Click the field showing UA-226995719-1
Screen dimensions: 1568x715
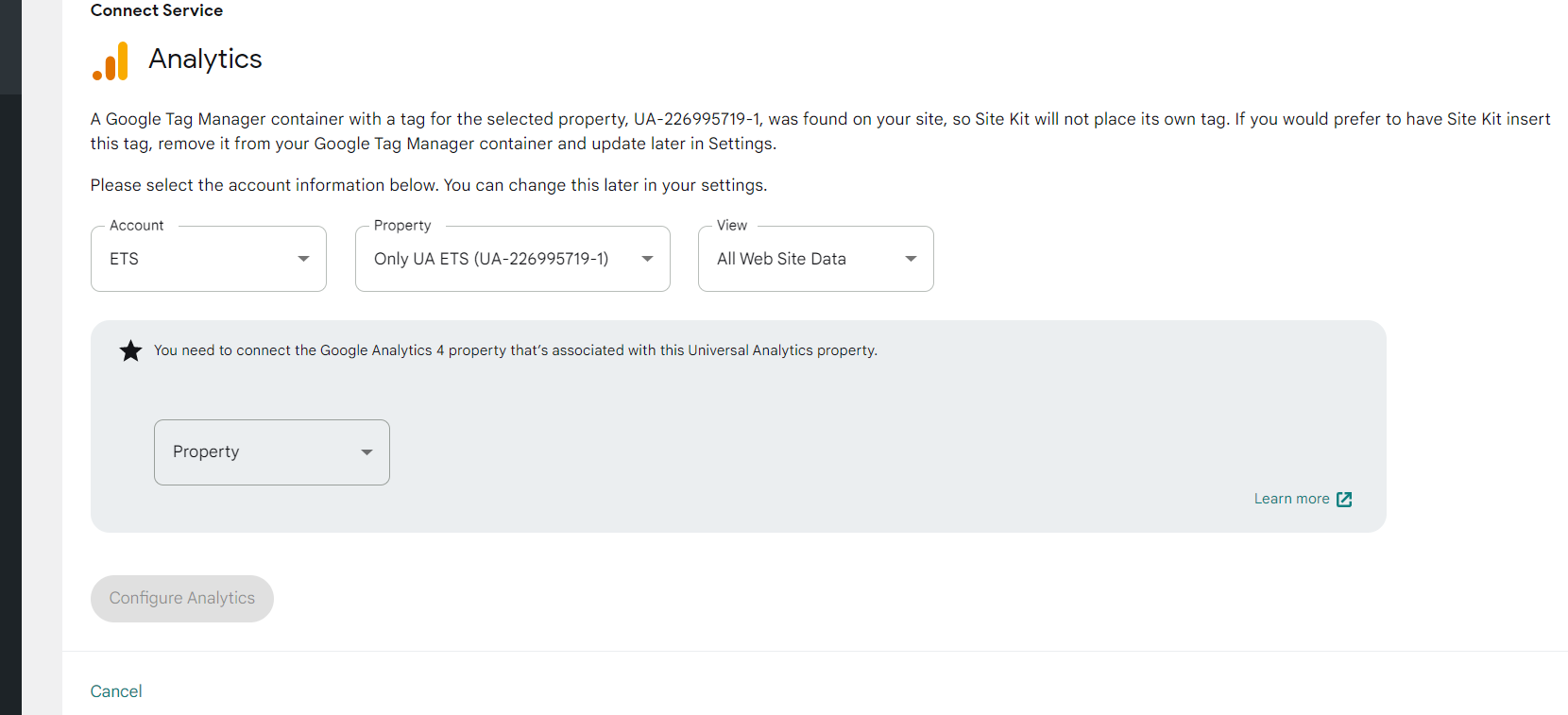point(491,258)
